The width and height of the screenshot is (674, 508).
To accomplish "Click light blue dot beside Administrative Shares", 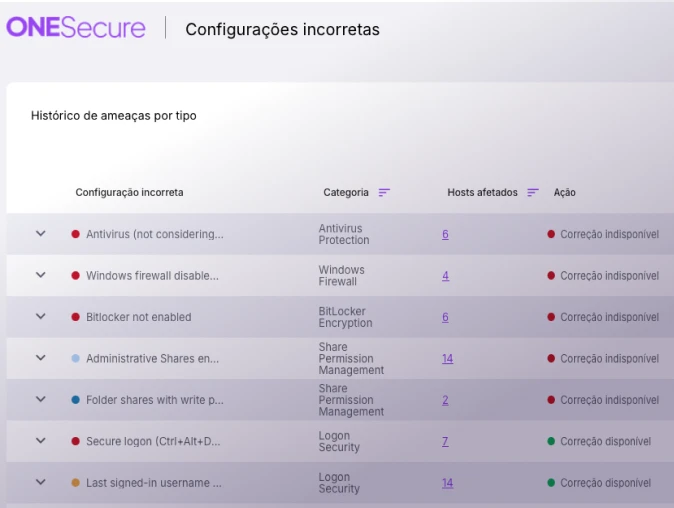I will (75, 358).
